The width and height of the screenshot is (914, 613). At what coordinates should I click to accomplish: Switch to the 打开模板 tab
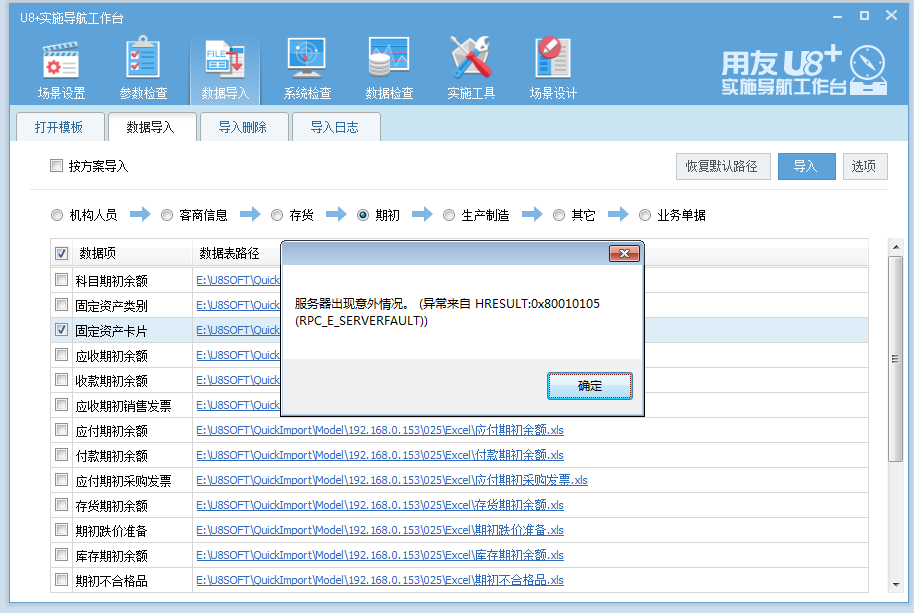59,127
